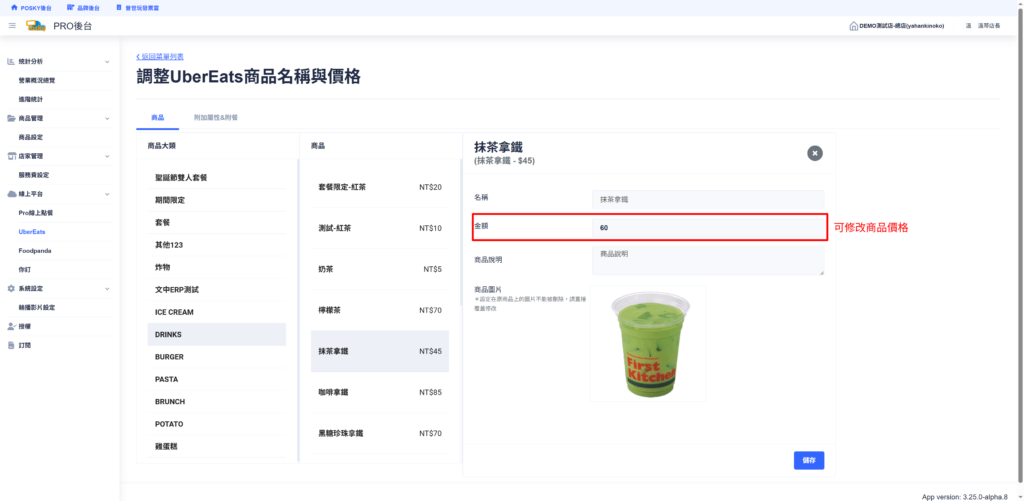Click the PRO後台 logo icon
This screenshot has width=1024, height=501.
[36, 25]
